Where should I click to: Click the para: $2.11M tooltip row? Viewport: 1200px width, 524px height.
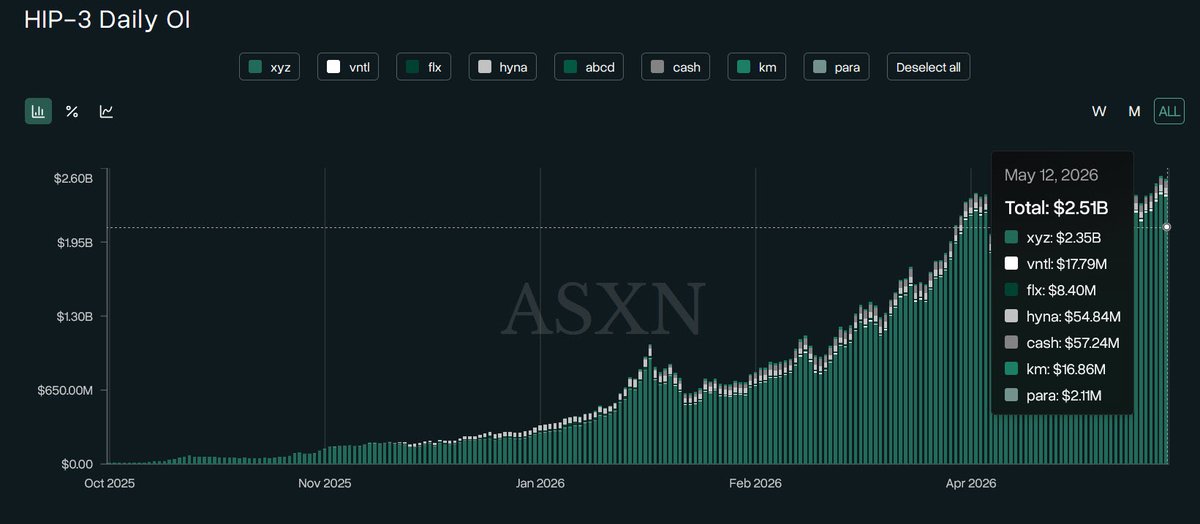click(x=1053, y=396)
